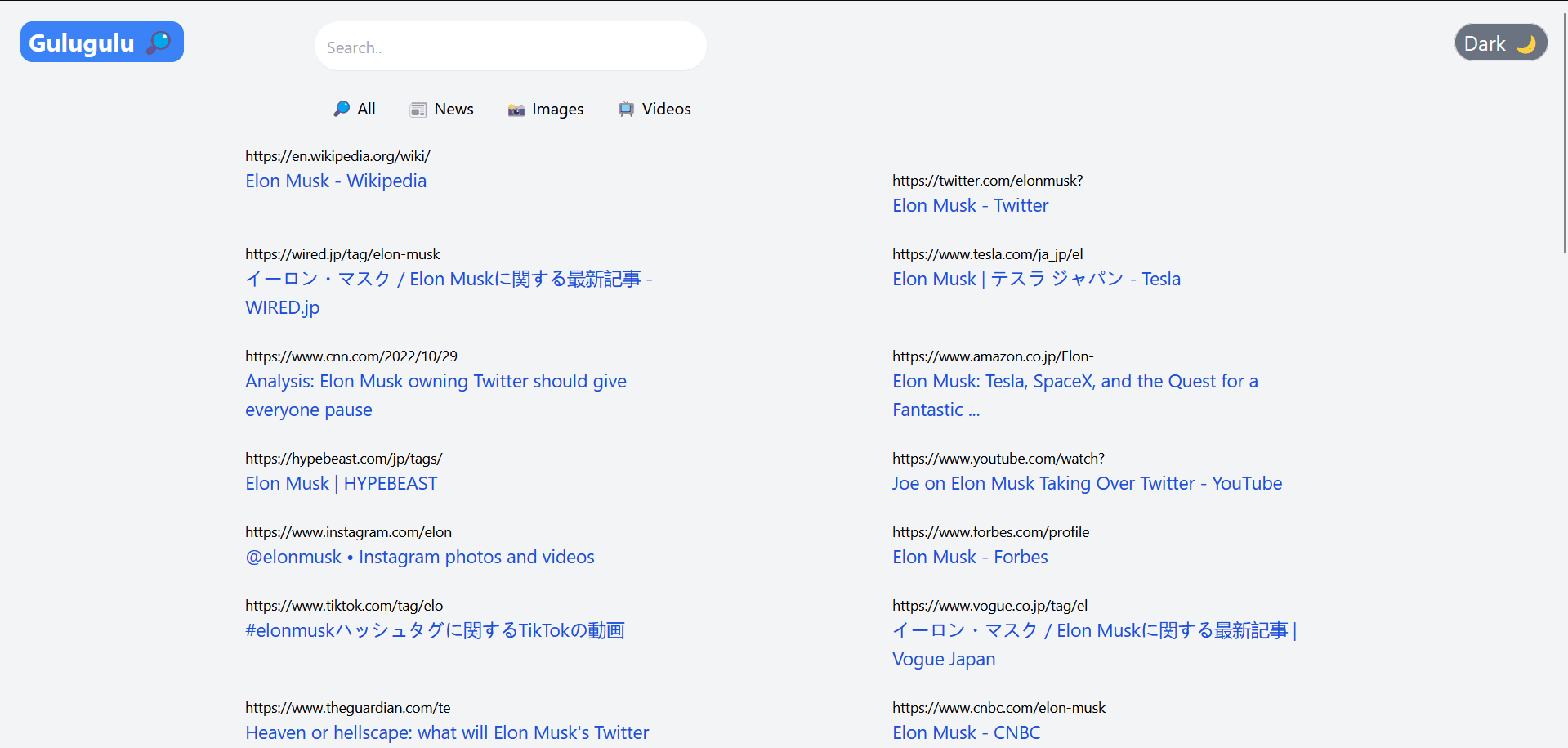Open the WIRED.jp Elon Musk result
Viewport: 1568px width, 748px height.
tap(449, 293)
